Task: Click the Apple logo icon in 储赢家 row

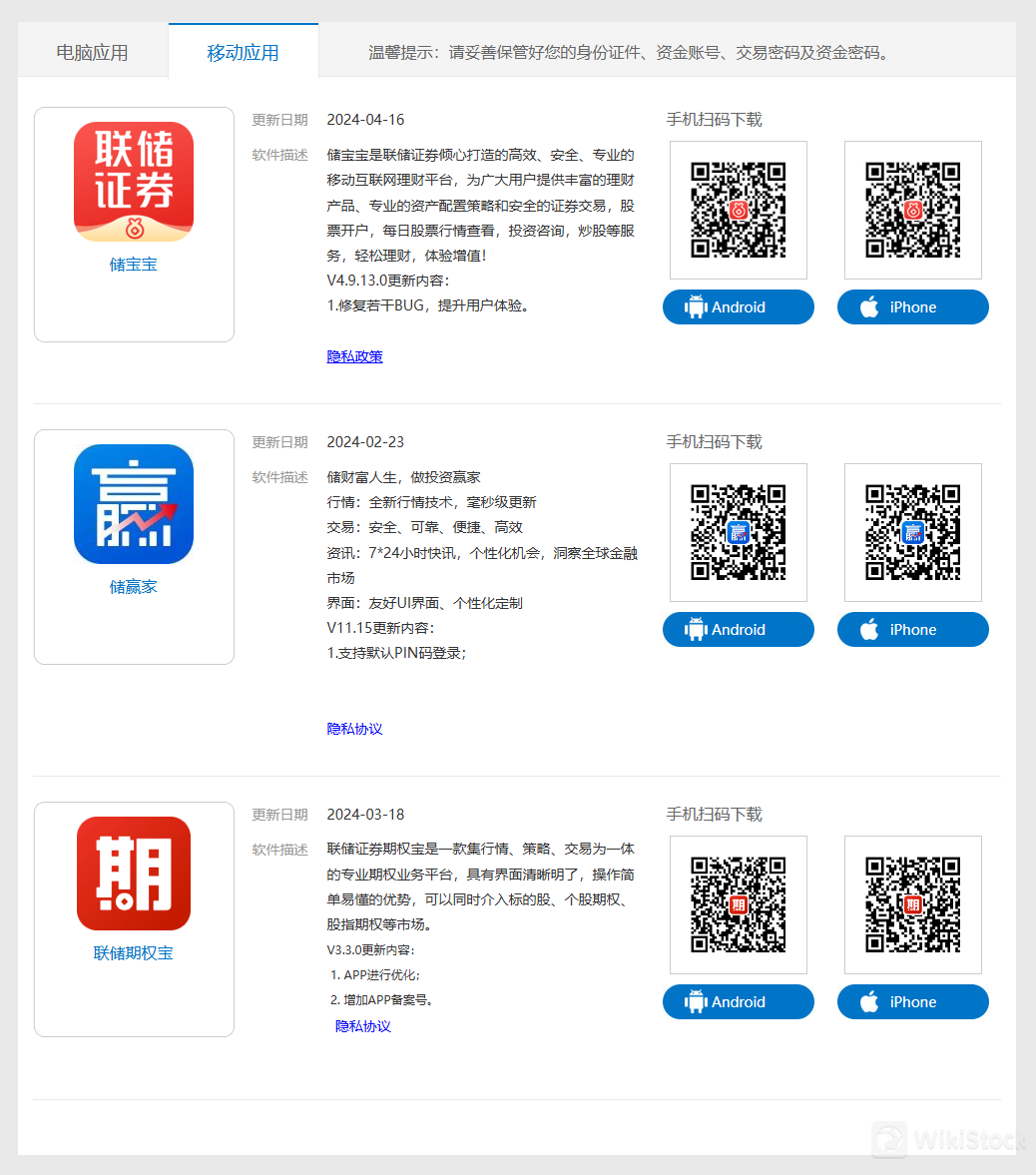Action: pos(869,629)
